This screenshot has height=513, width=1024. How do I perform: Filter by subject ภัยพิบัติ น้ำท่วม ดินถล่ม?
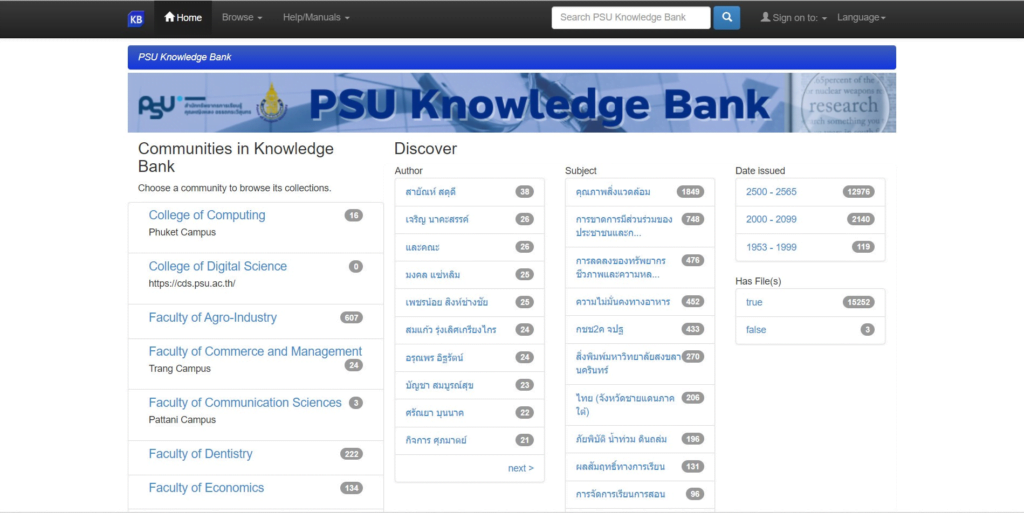621,439
